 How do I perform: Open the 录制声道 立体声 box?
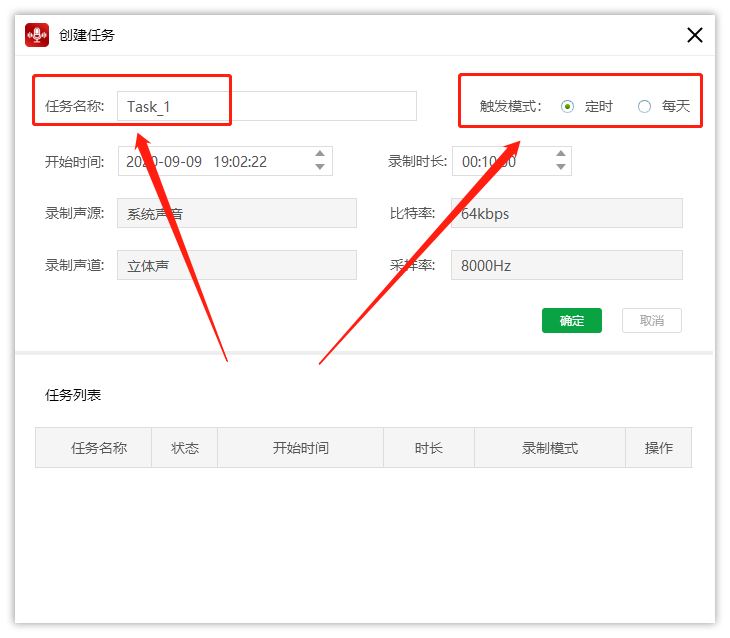click(x=236, y=265)
